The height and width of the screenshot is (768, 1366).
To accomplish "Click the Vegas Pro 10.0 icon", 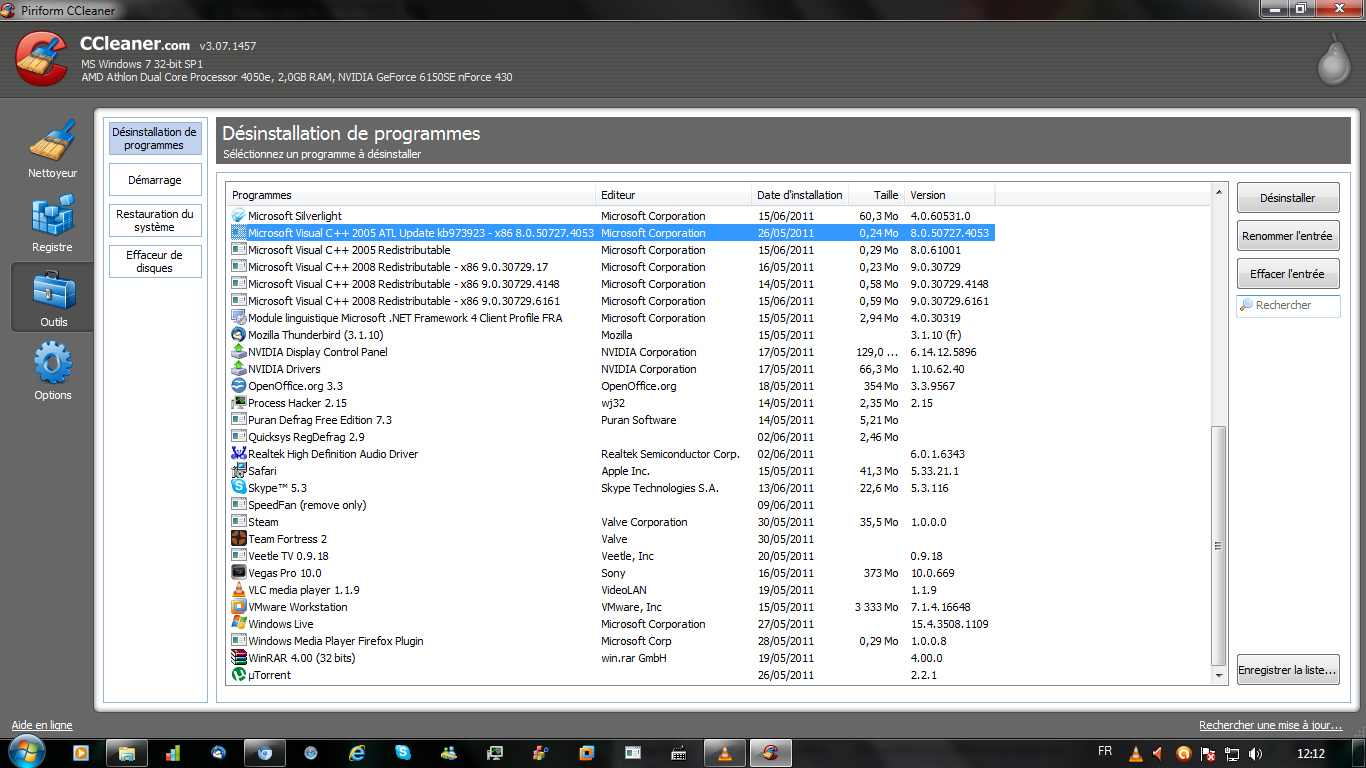I will pos(239,573).
